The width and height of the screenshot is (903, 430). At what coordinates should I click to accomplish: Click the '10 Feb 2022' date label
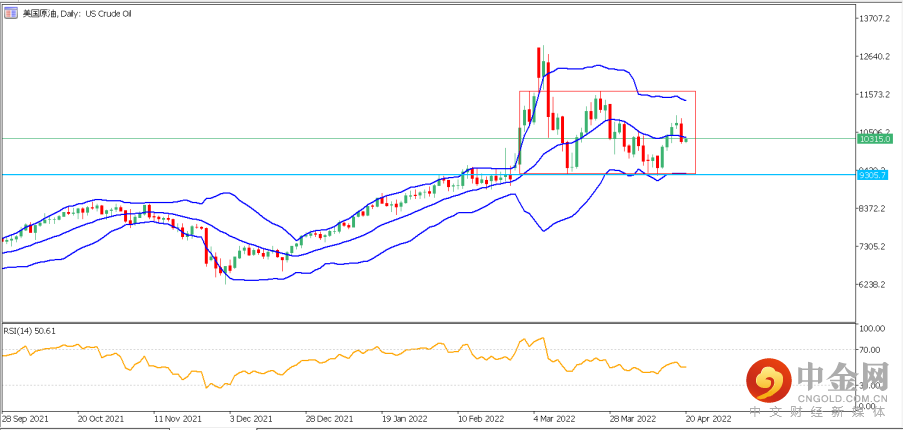(480, 418)
